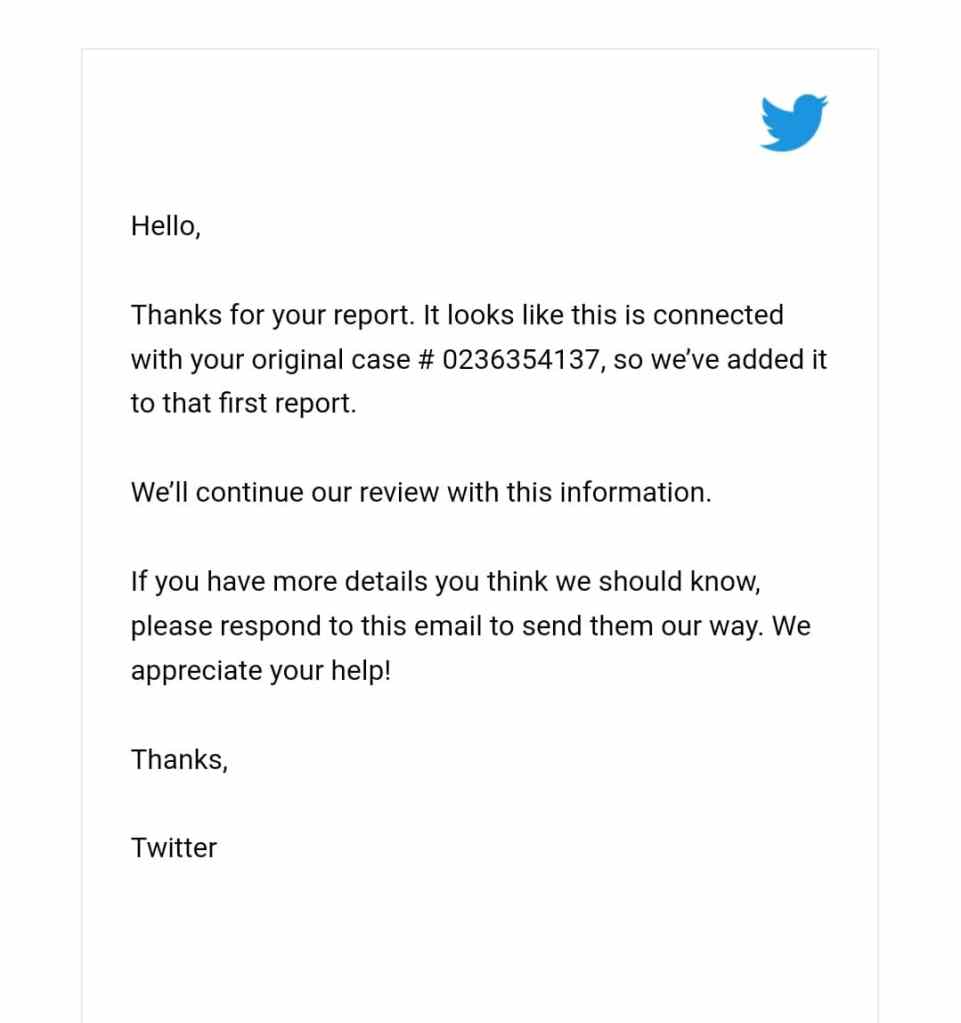
Task: Click the "to that first report." line
Action: [x=243, y=404]
